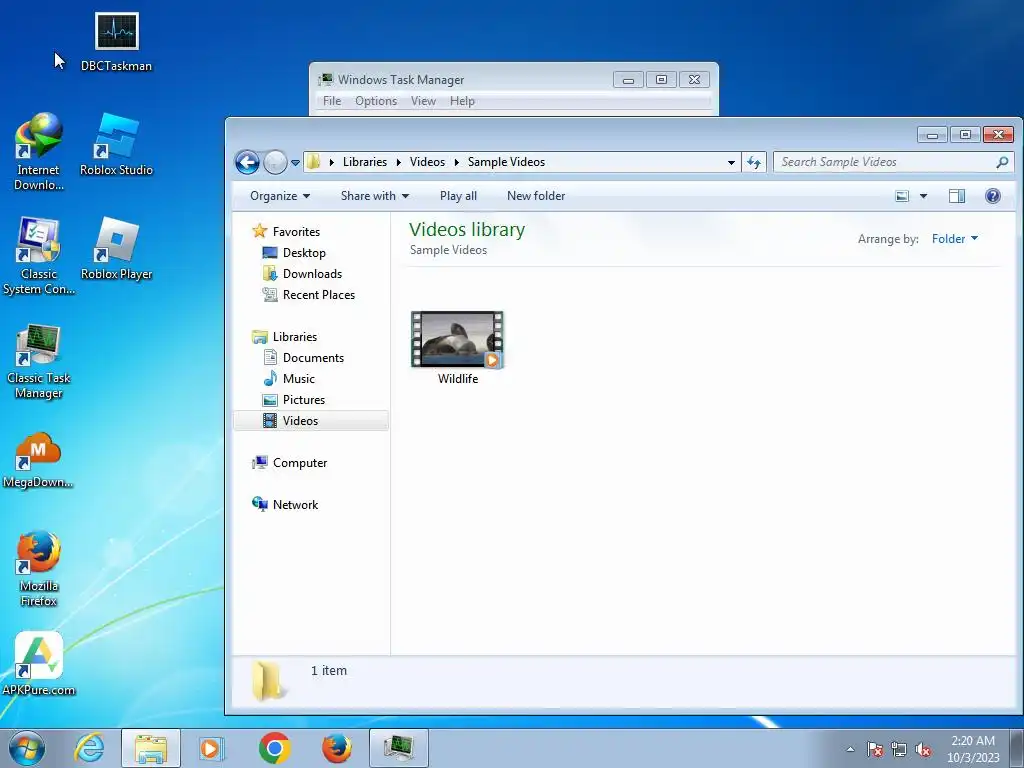Show hidden tray icons arrow
This screenshot has width=1024, height=768.
pos(850,749)
